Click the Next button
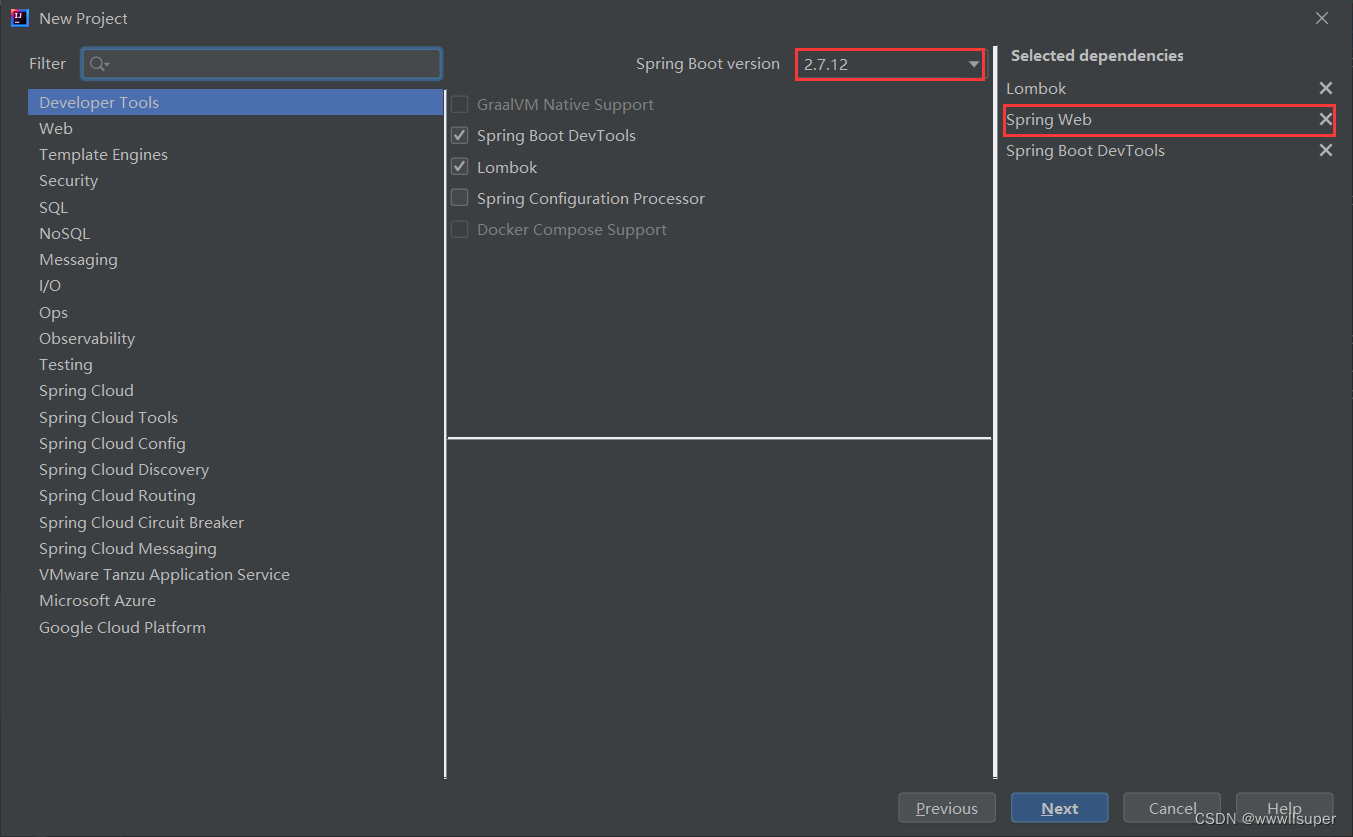 coord(1059,808)
